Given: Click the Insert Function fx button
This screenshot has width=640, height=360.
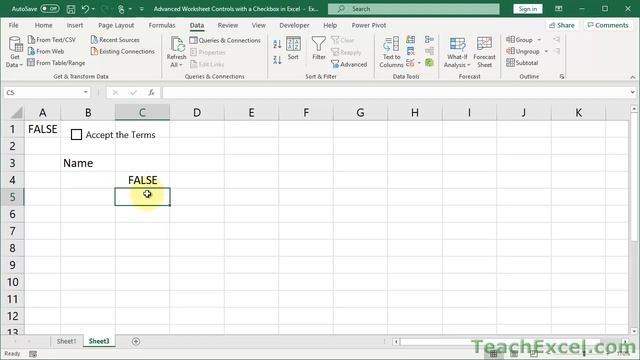Looking at the screenshot, I should coord(151,93).
